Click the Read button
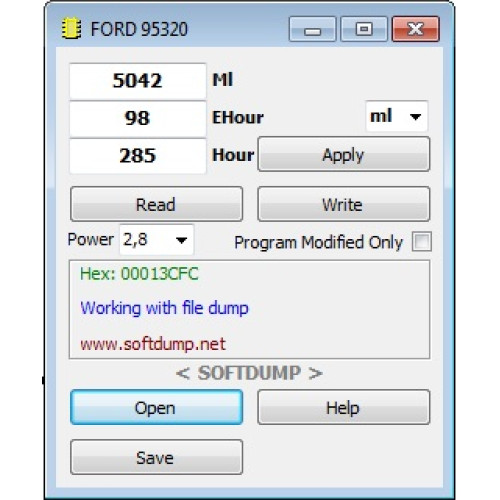500x500 pixels. (x=156, y=204)
